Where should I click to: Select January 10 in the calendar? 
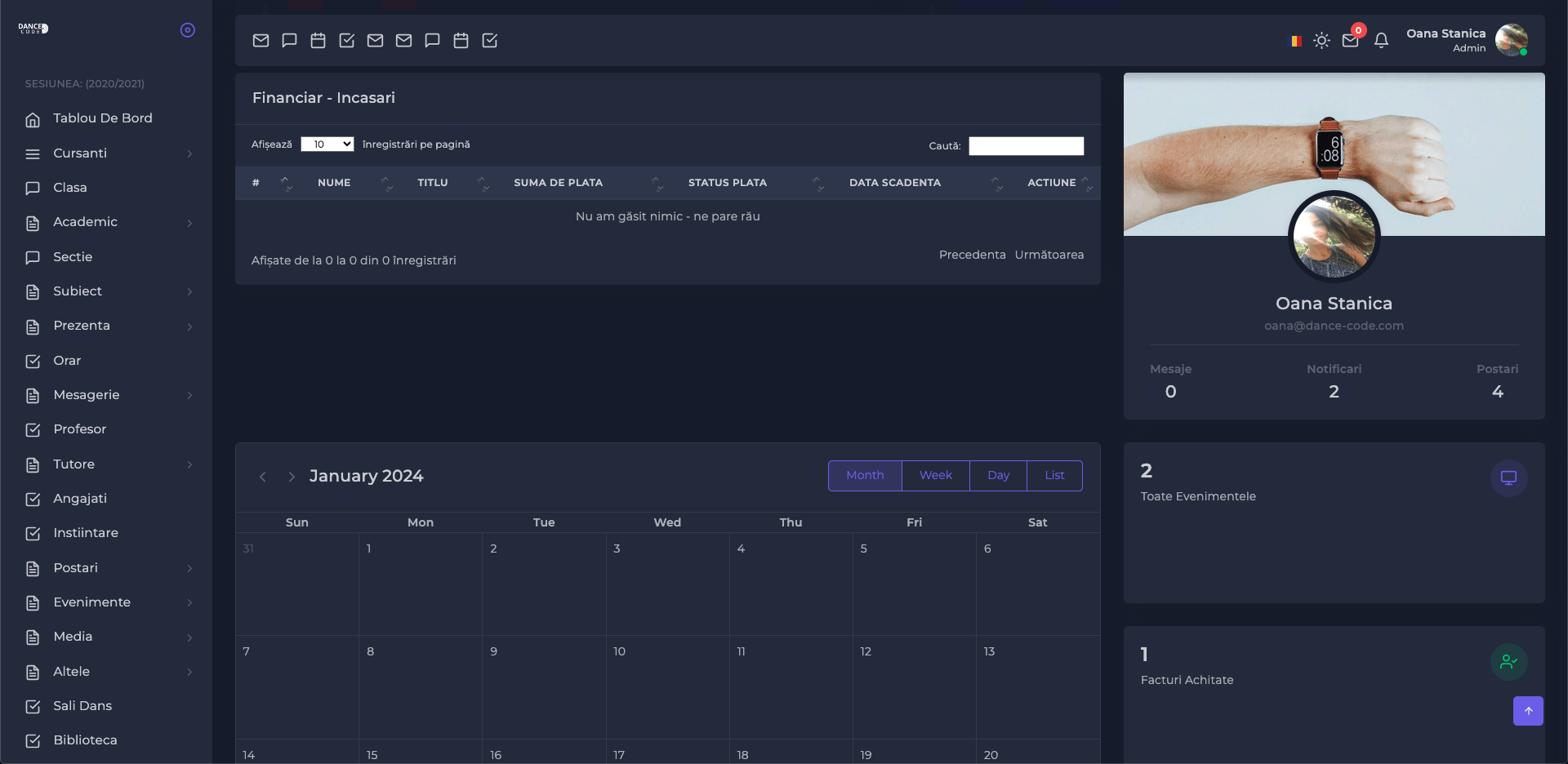(668, 687)
